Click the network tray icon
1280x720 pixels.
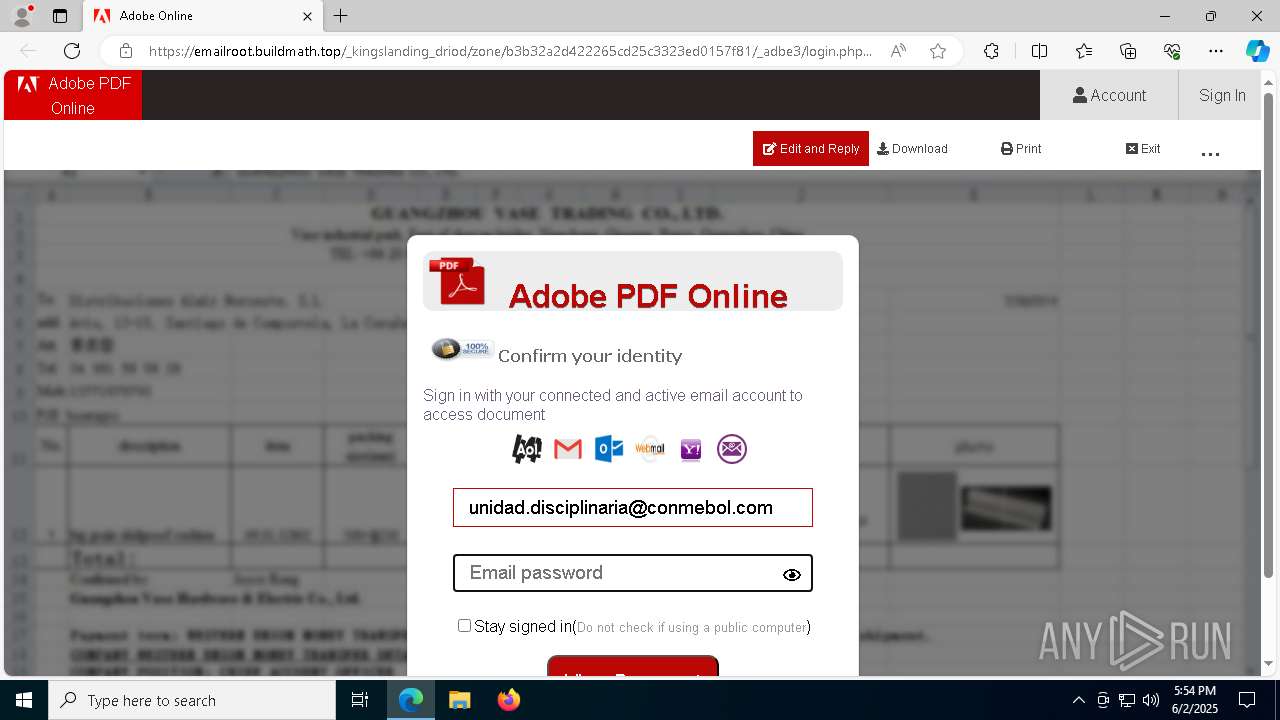click(1127, 700)
